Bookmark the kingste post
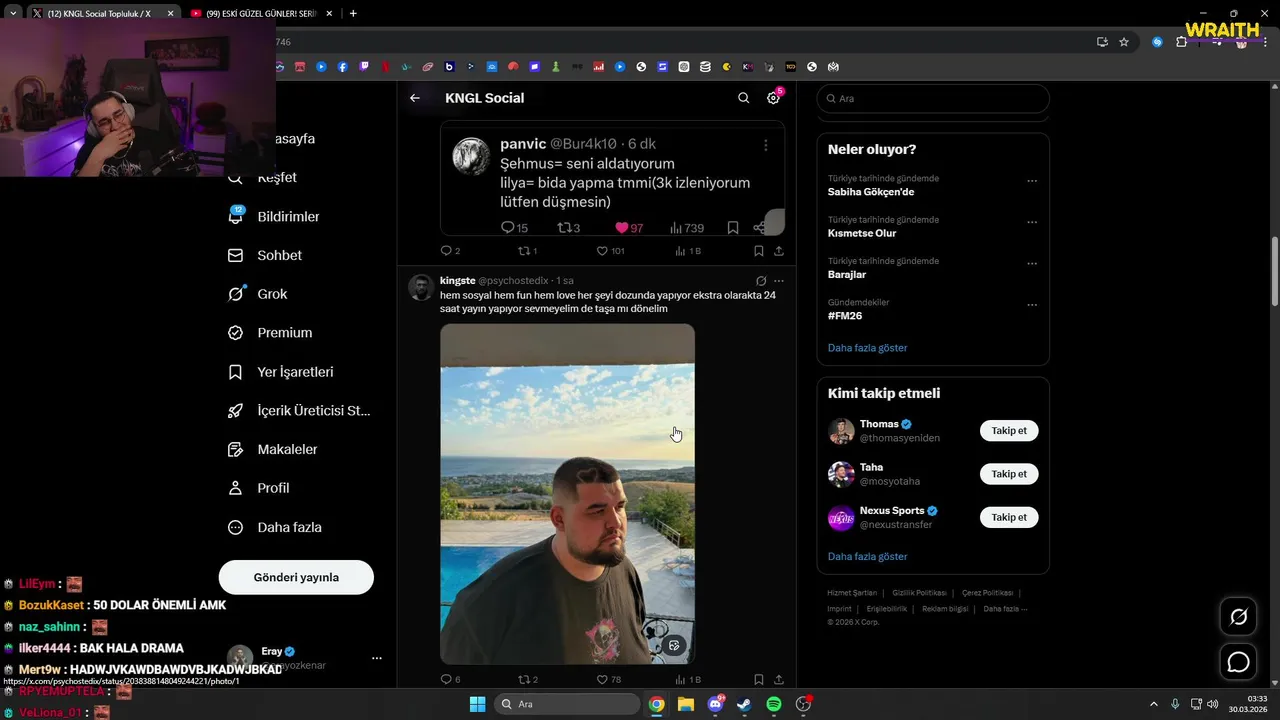The width and height of the screenshot is (1280, 720). [759, 679]
